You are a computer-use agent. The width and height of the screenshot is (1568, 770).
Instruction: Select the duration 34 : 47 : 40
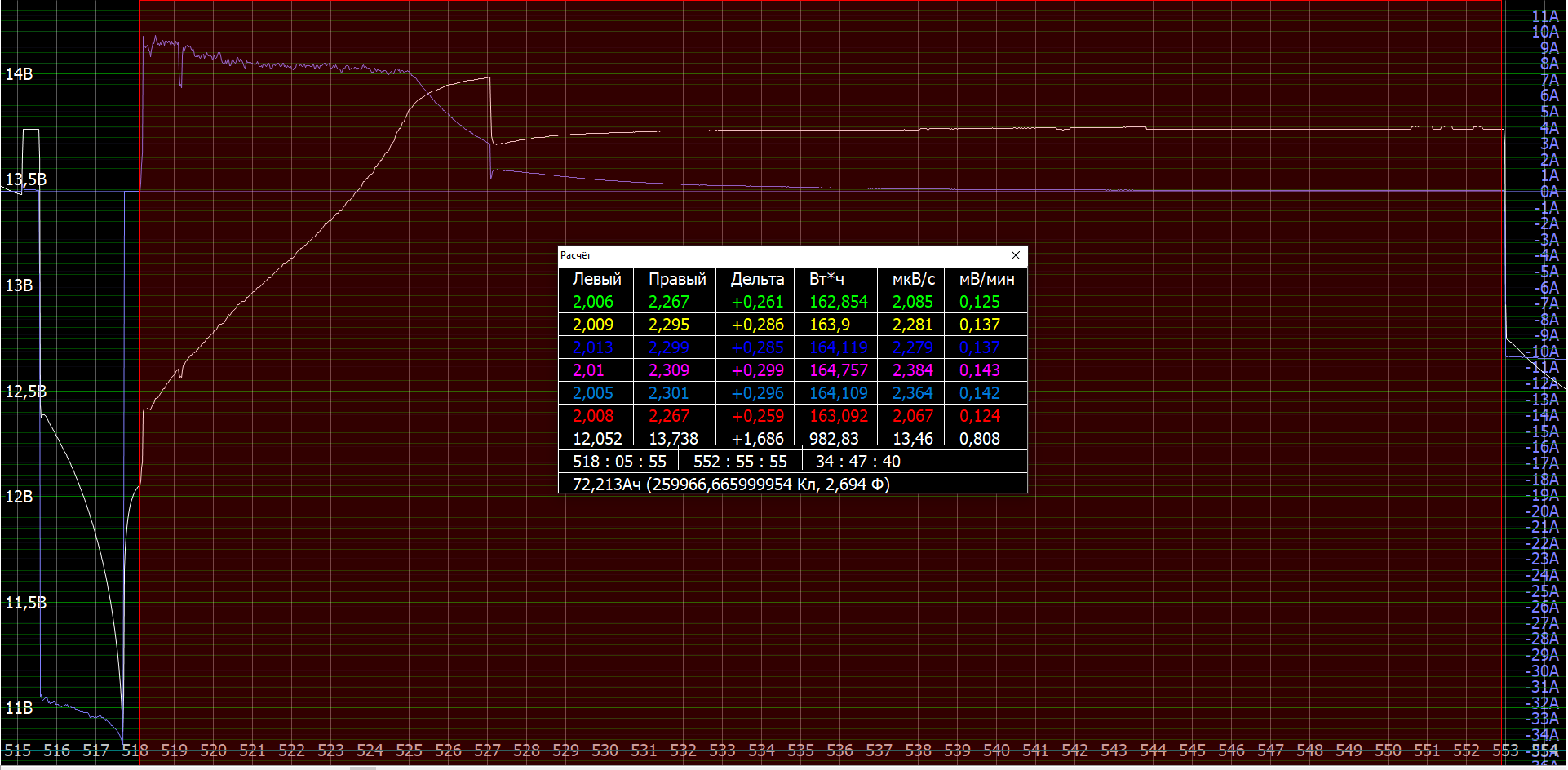(x=857, y=462)
